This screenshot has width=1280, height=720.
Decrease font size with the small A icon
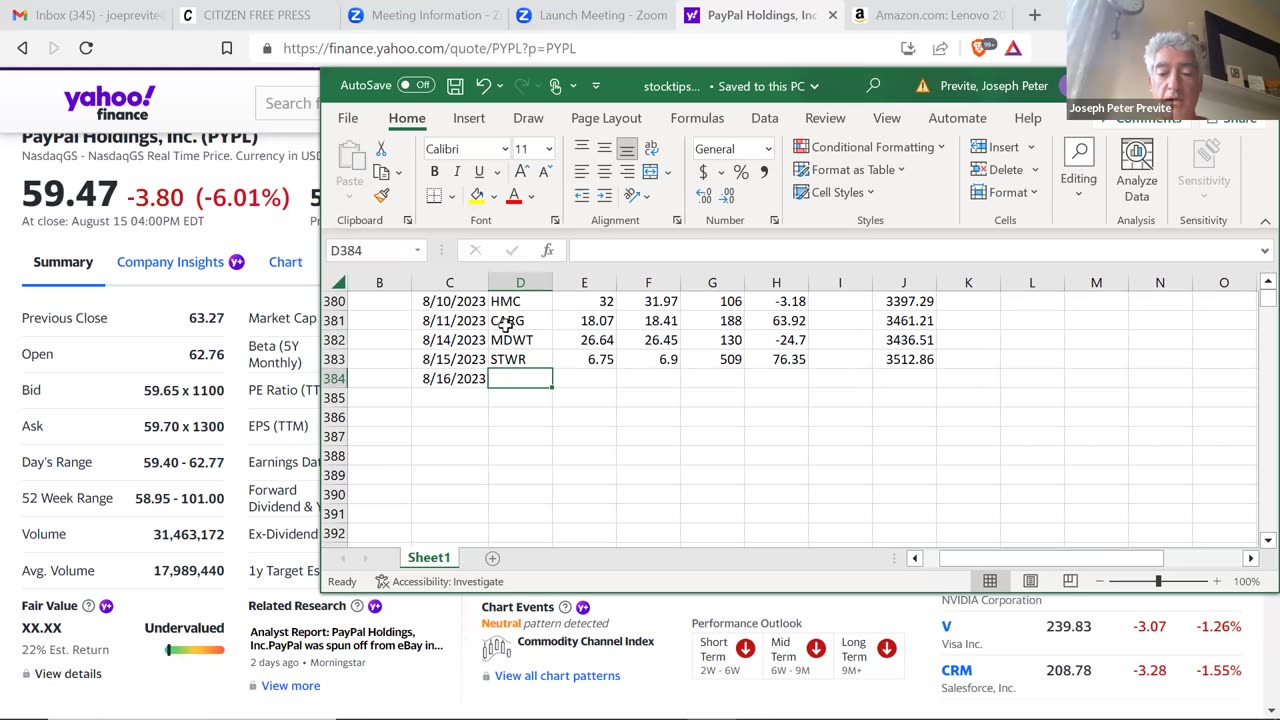coord(544,172)
